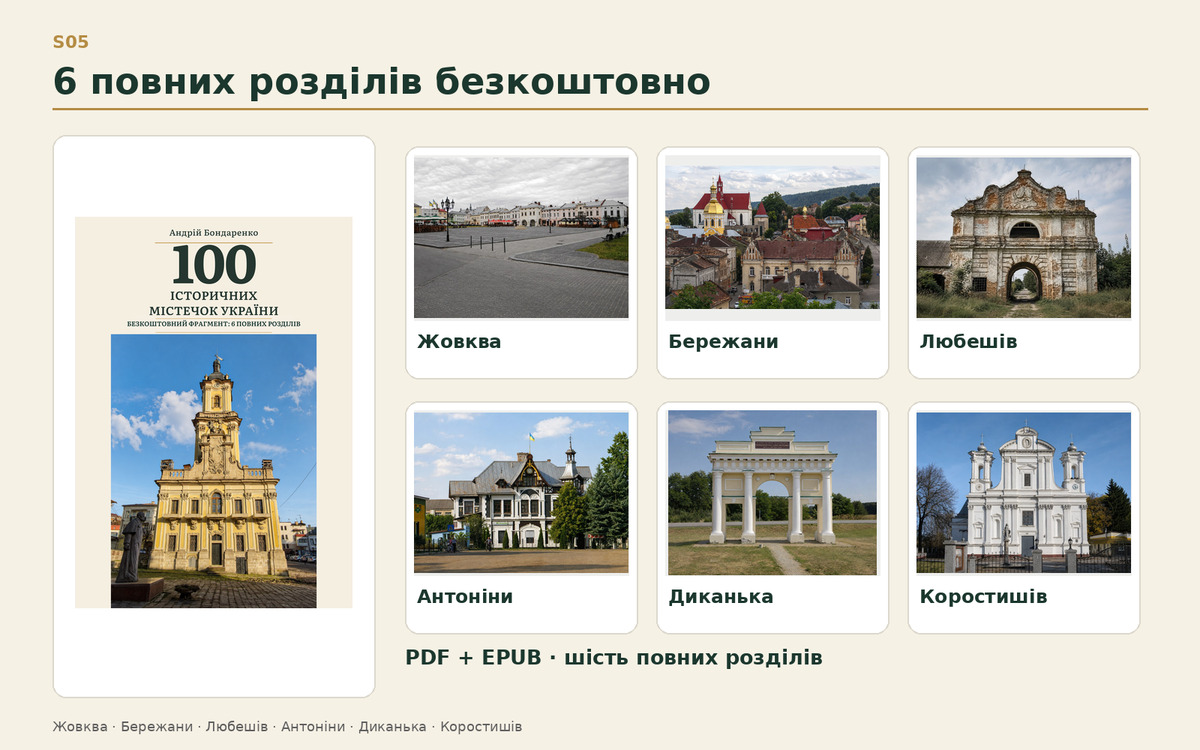Viewport: 1200px width, 750px height.
Task: Click the footer list of six town names
Action: pos(287,727)
